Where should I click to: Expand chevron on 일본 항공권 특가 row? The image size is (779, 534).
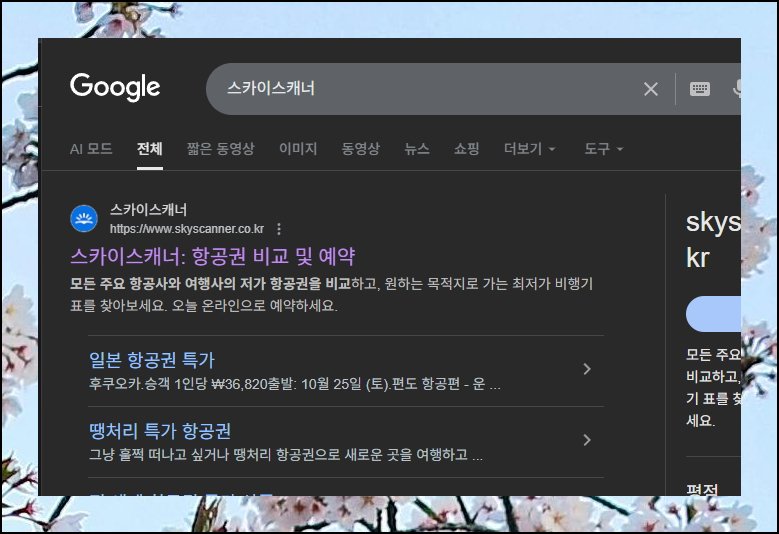[587, 369]
